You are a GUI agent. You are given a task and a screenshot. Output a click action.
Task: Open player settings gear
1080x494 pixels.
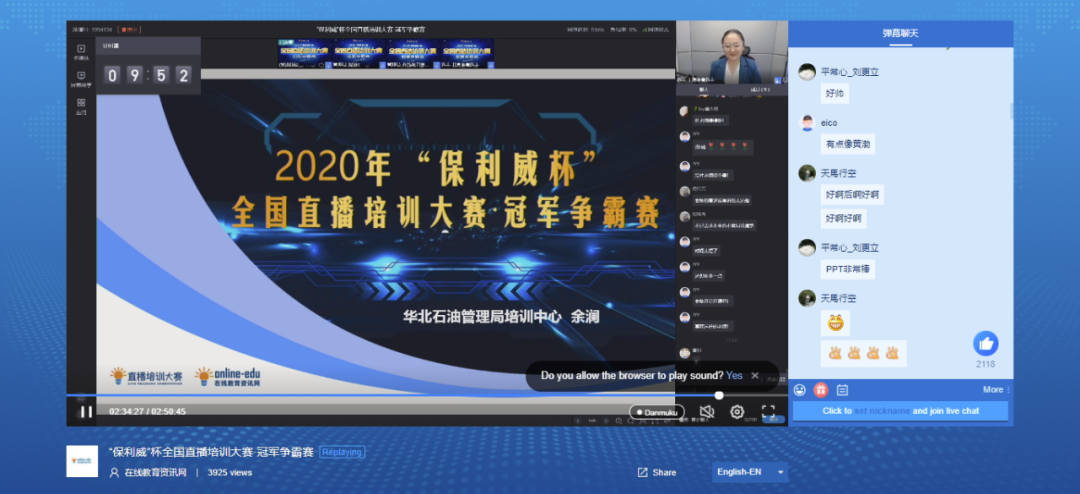[737, 411]
